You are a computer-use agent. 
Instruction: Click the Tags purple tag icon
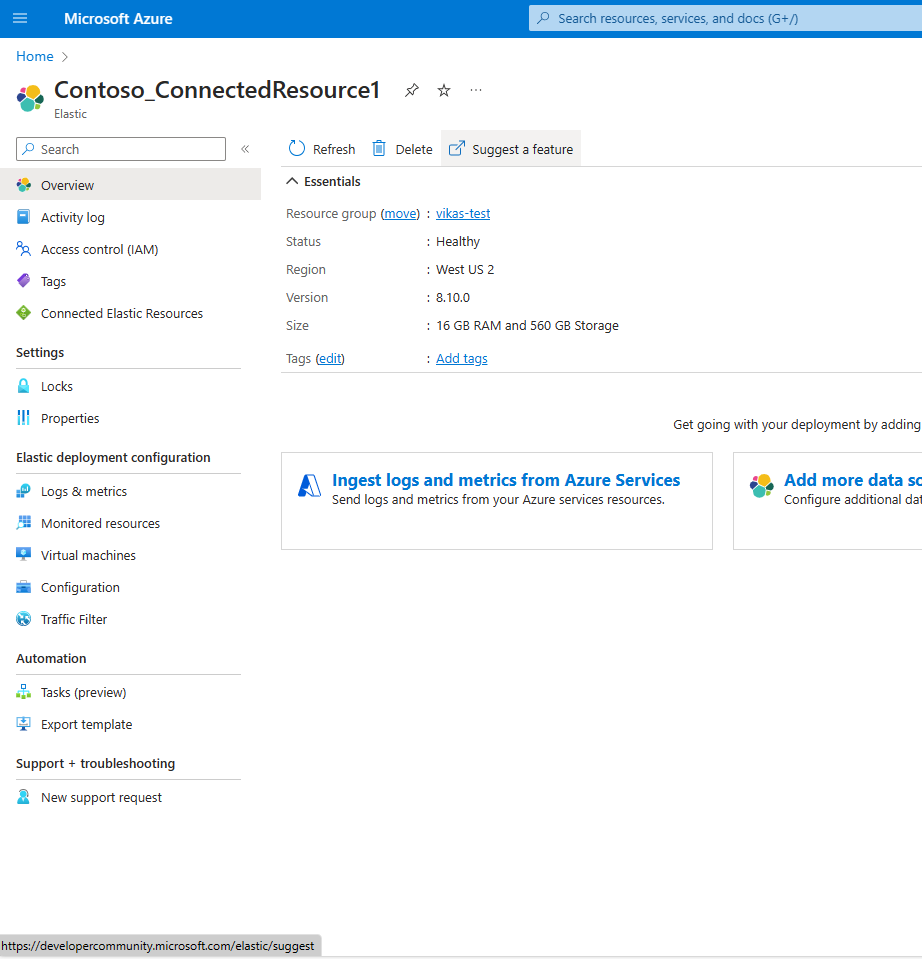click(x=23, y=281)
